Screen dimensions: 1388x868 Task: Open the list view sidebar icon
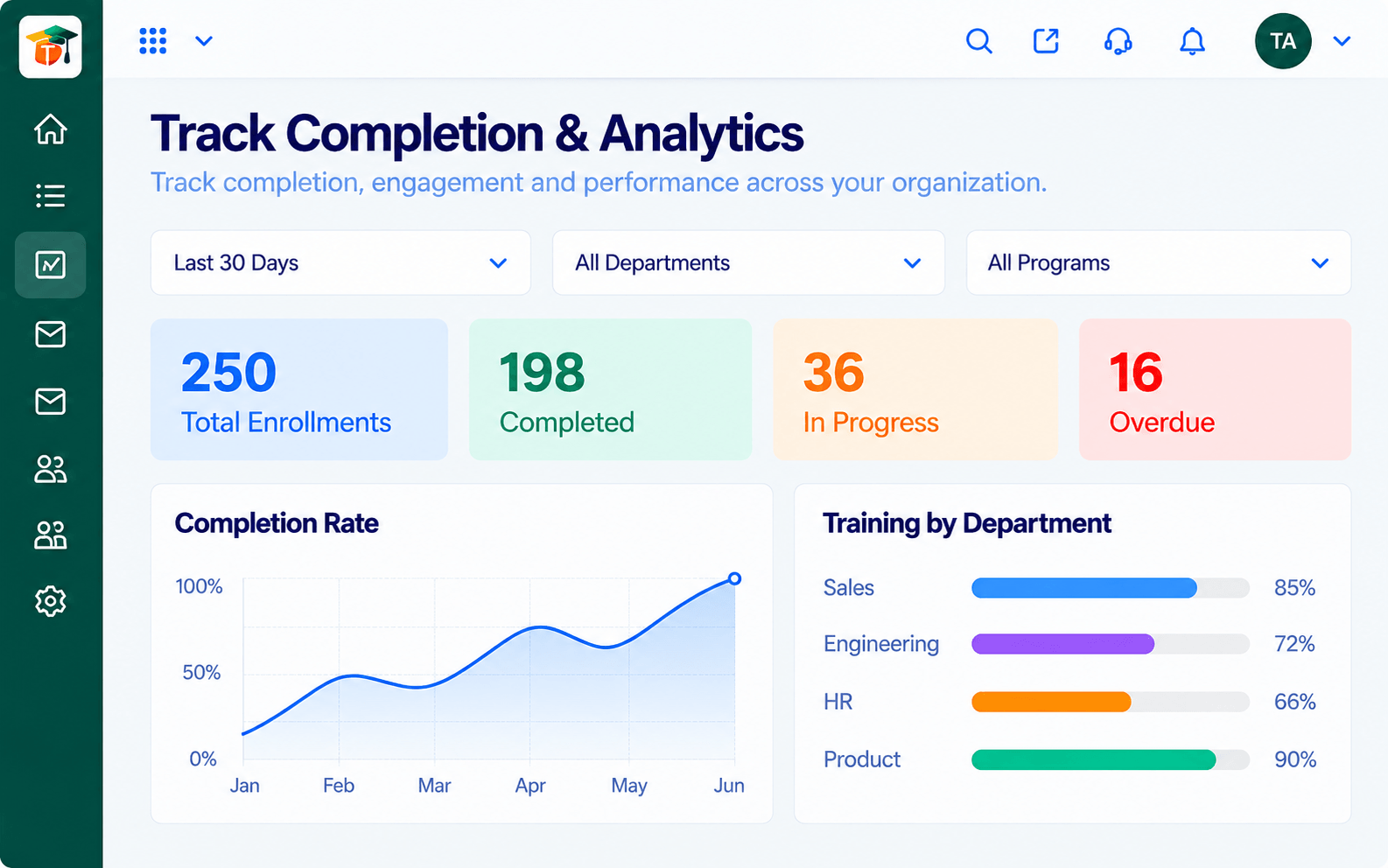(51, 195)
